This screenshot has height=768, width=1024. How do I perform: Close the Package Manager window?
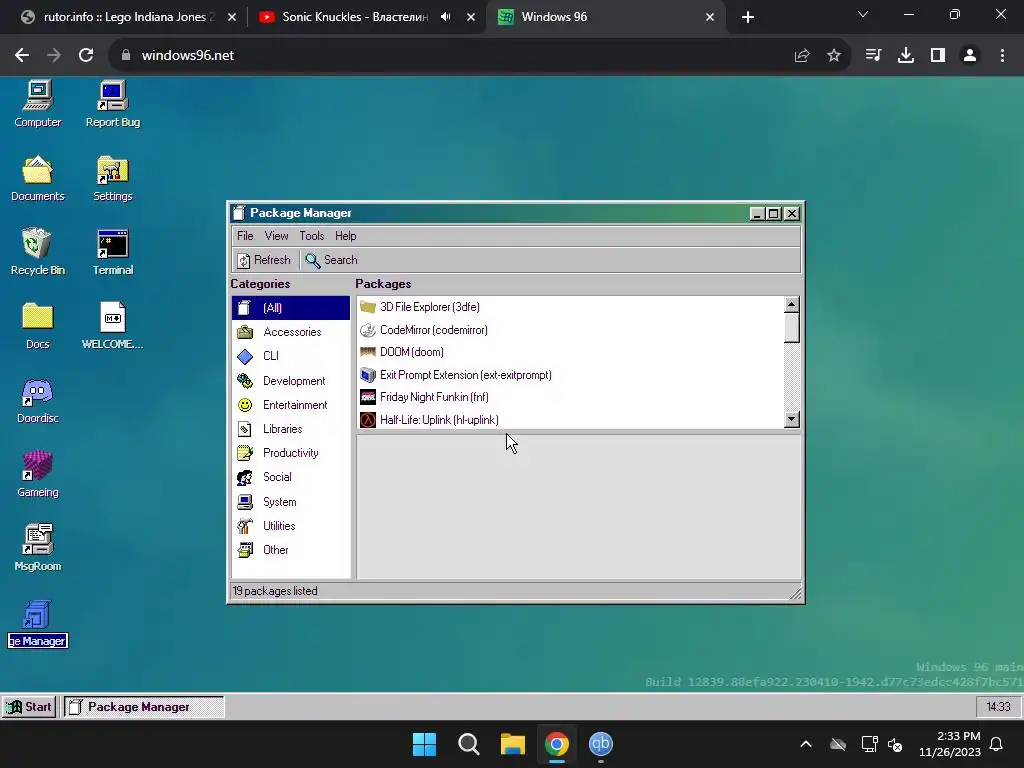click(x=792, y=214)
